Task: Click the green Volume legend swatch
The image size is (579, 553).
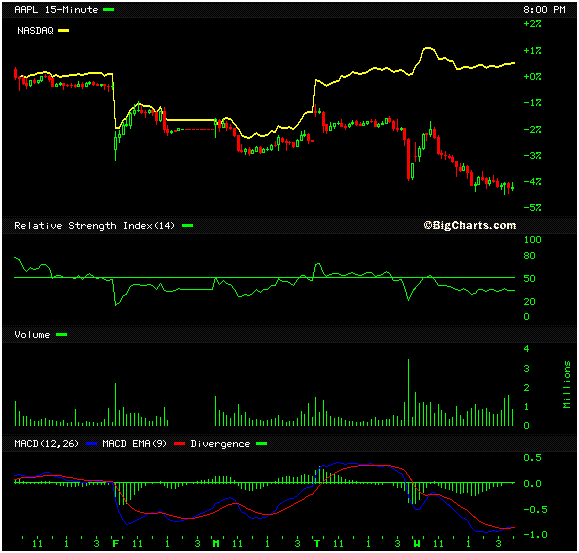Action: [x=61, y=335]
